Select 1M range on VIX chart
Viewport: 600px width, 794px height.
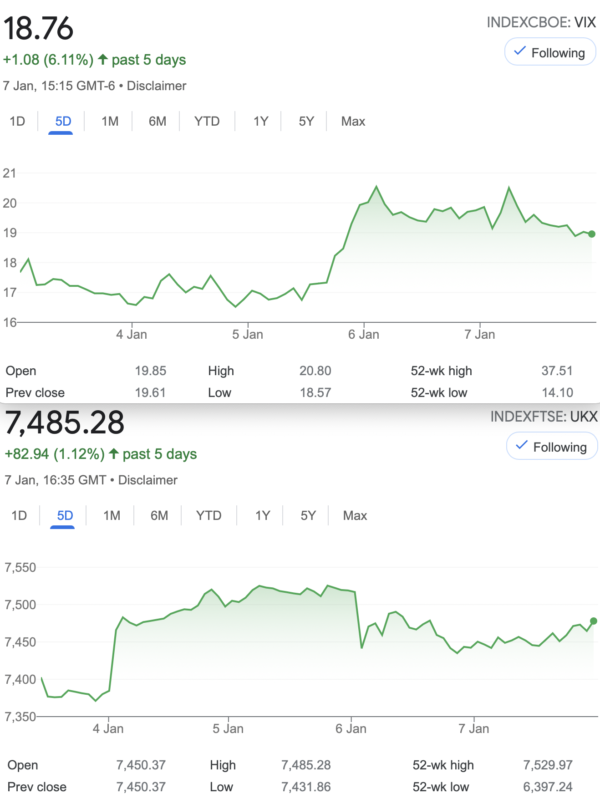point(110,121)
